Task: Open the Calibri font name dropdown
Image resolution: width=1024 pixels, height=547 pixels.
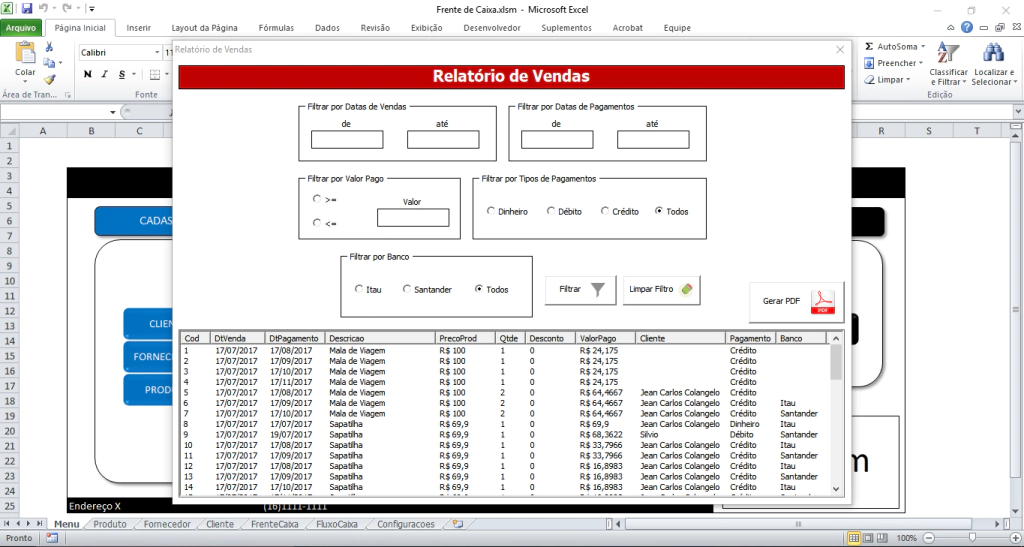Action: coord(156,52)
